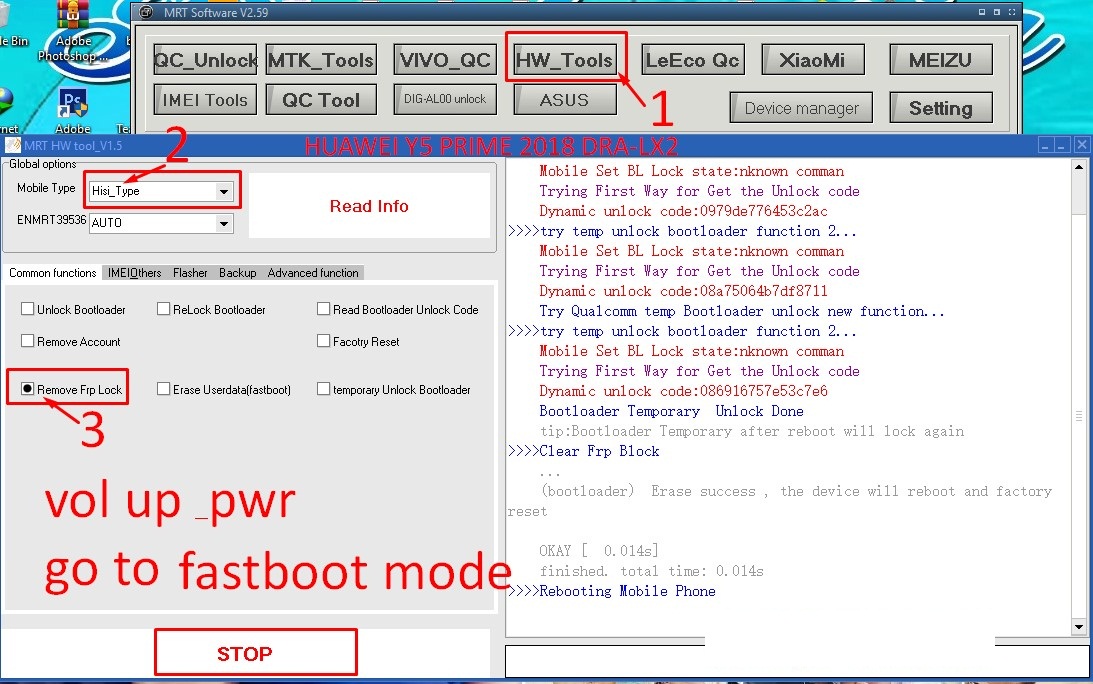This screenshot has width=1093, height=684.
Task: Open Device manager
Action: [802, 108]
